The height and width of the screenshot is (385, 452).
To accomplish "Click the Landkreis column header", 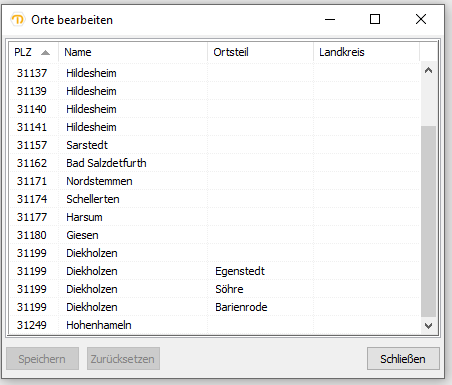I will (x=366, y=52).
